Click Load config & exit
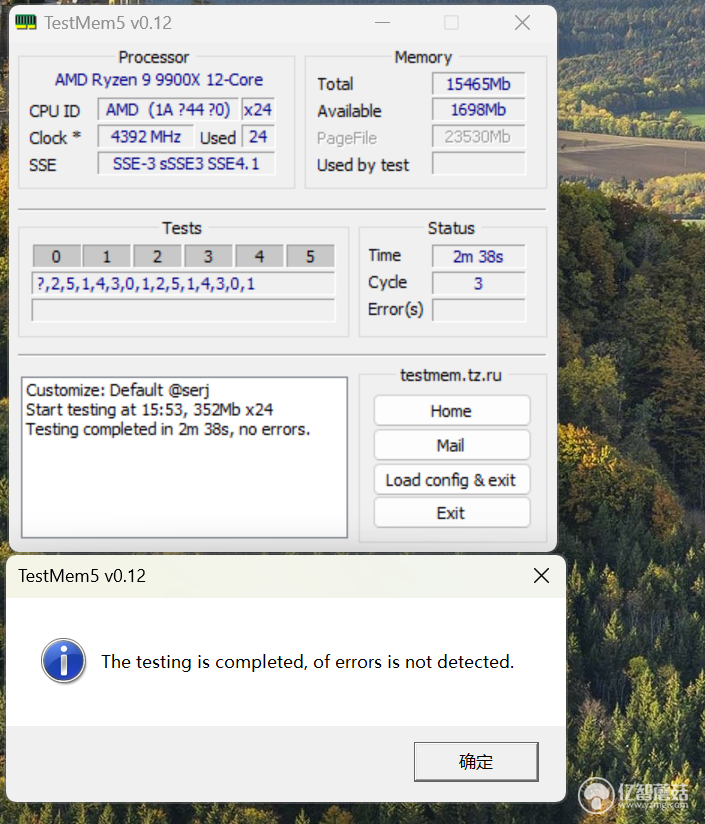Image resolution: width=705 pixels, height=824 pixels. click(x=452, y=480)
